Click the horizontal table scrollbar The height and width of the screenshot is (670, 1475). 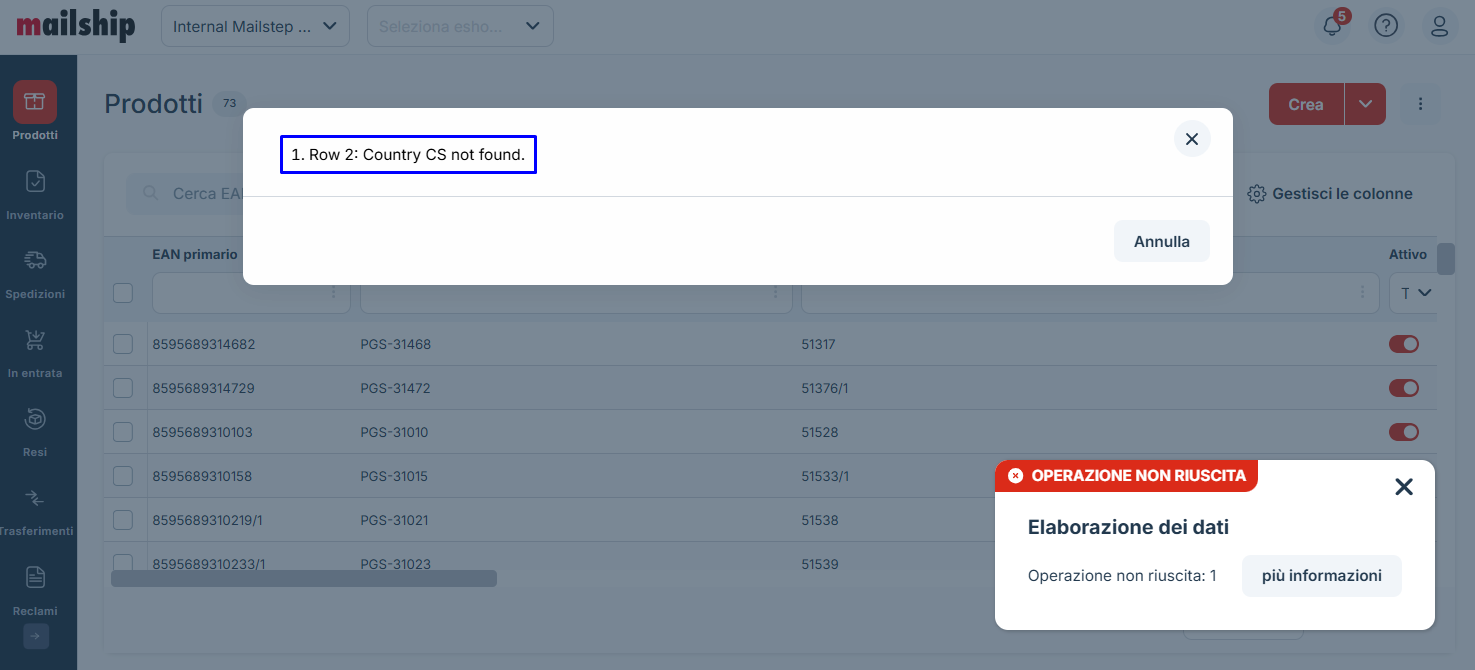tap(303, 578)
